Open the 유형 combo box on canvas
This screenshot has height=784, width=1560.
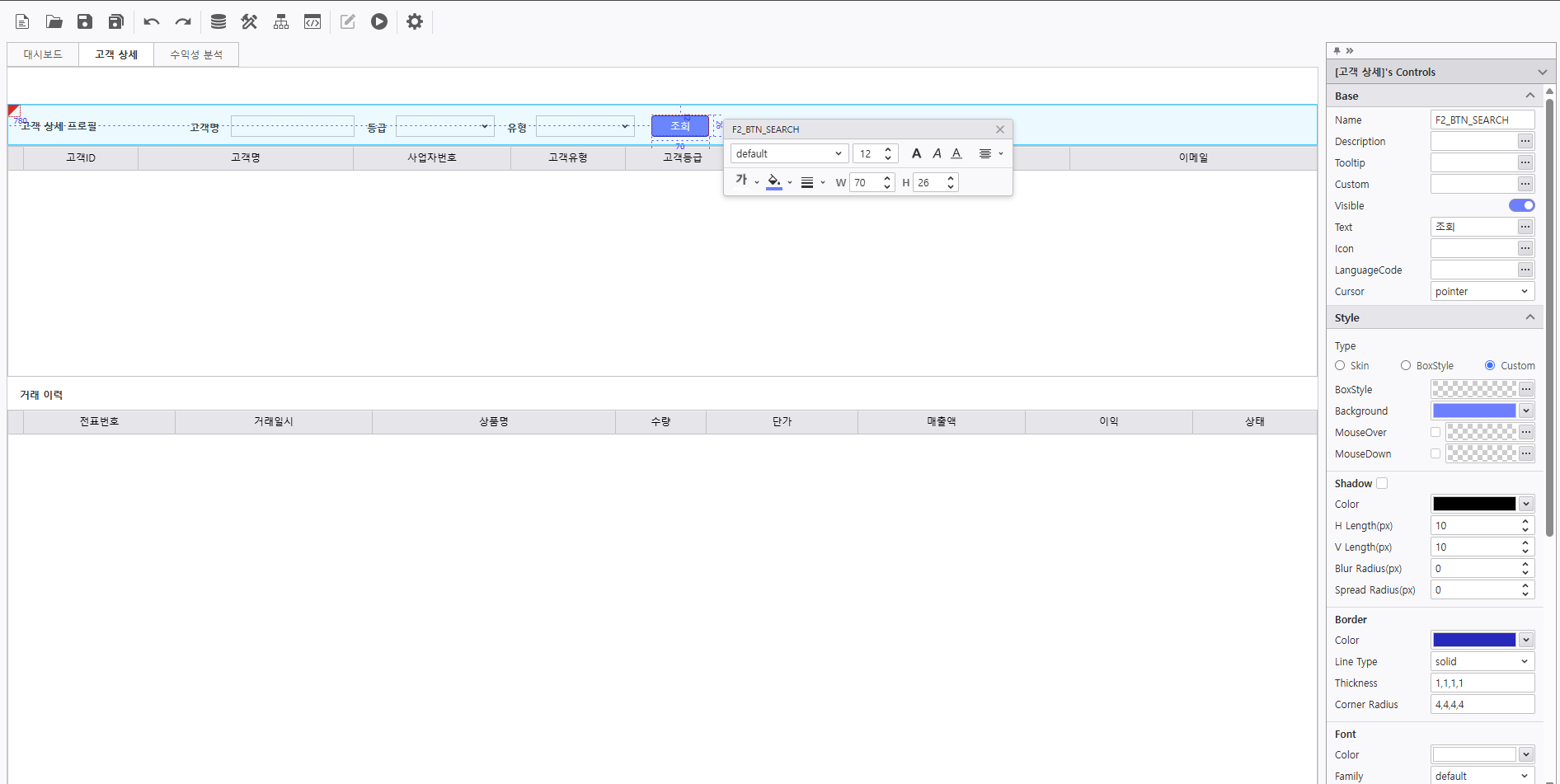coord(585,126)
